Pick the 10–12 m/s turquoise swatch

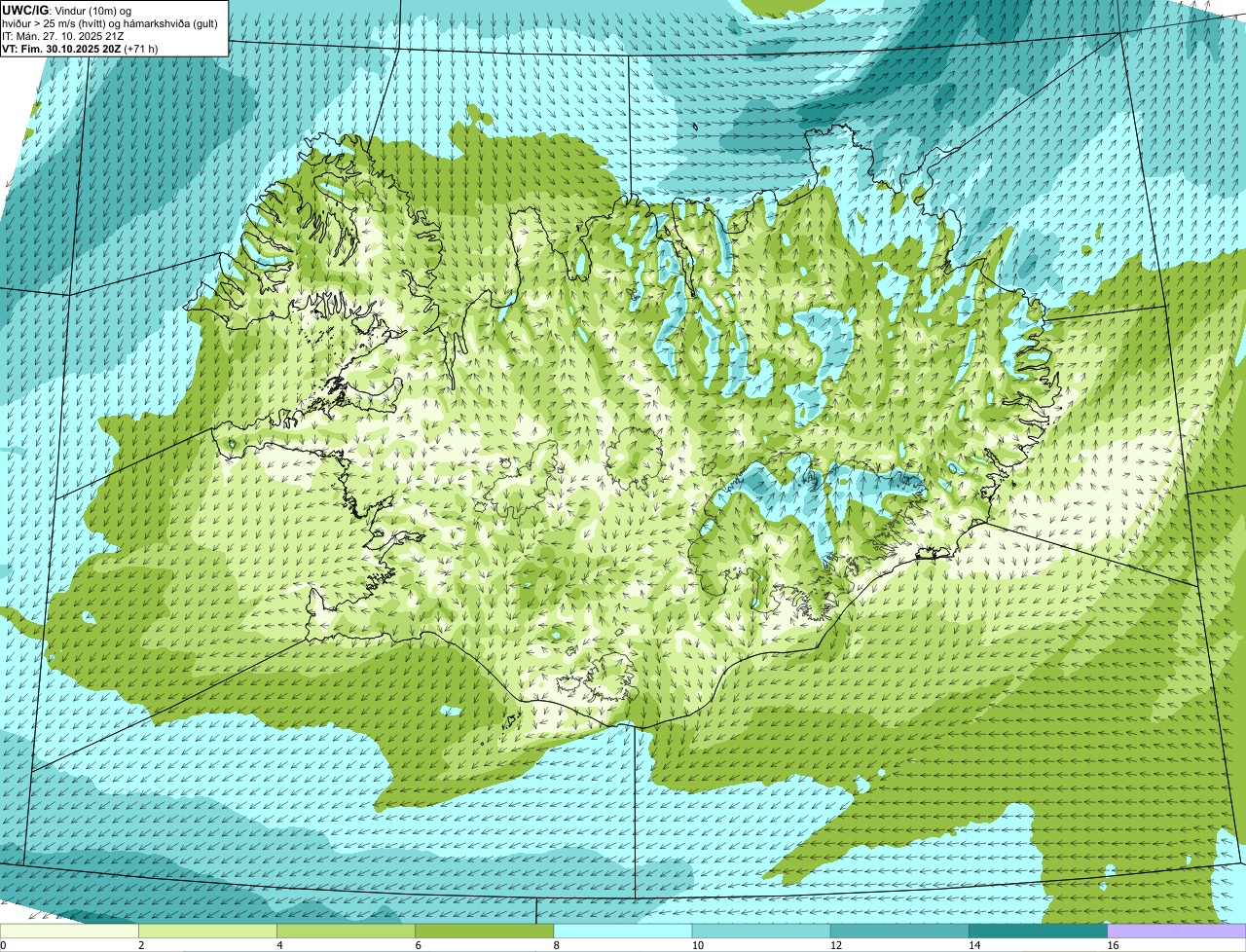[761, 932]
